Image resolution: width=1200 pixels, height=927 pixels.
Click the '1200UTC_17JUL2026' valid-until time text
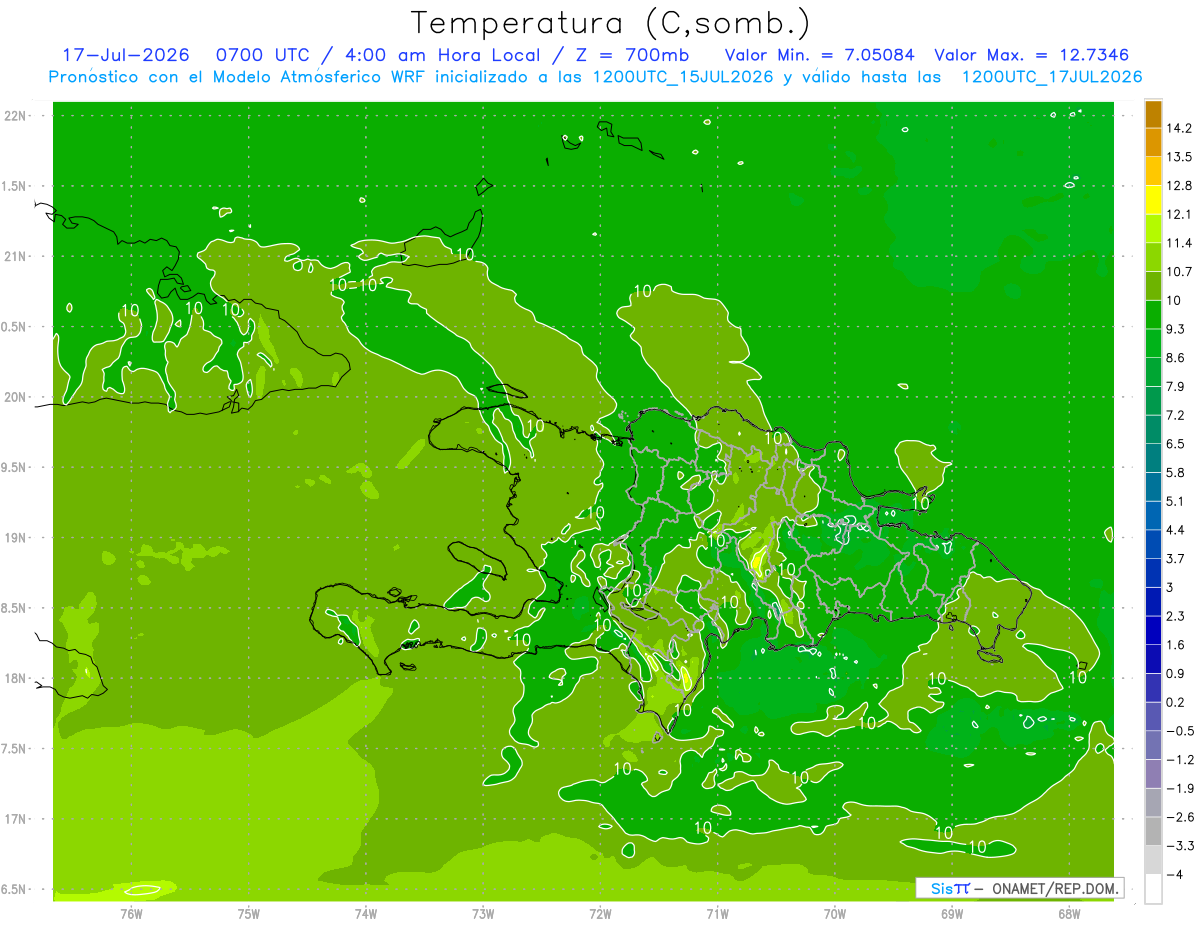(x=1052, y=77)
